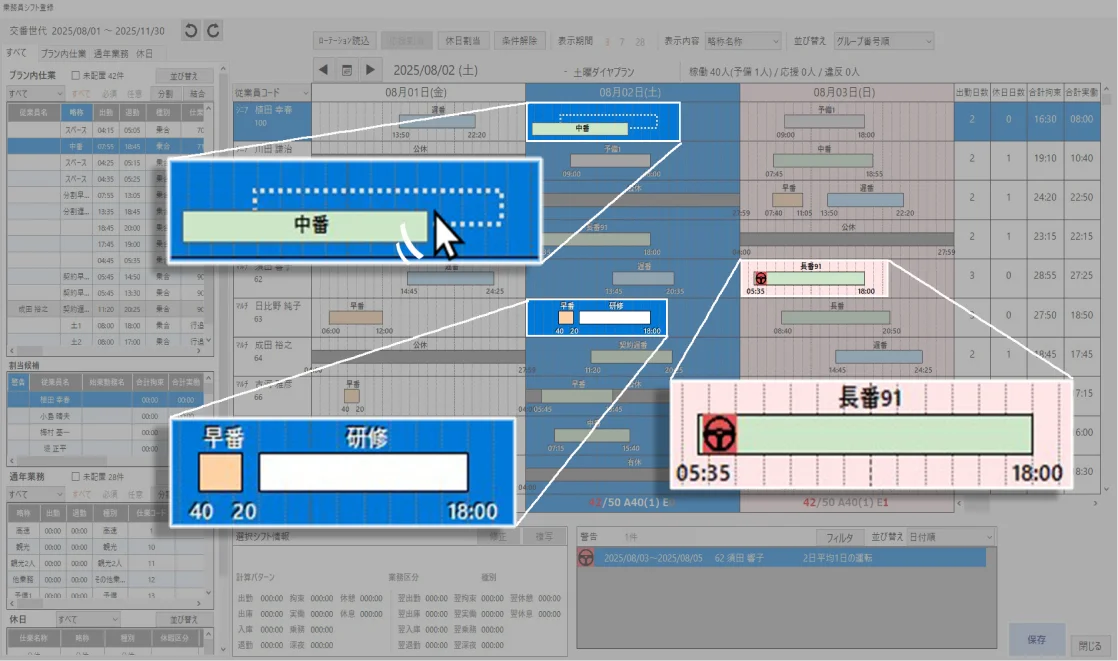
Task: Click 並び替え button in 休日 panel
Action: click(x=184, y=619)
